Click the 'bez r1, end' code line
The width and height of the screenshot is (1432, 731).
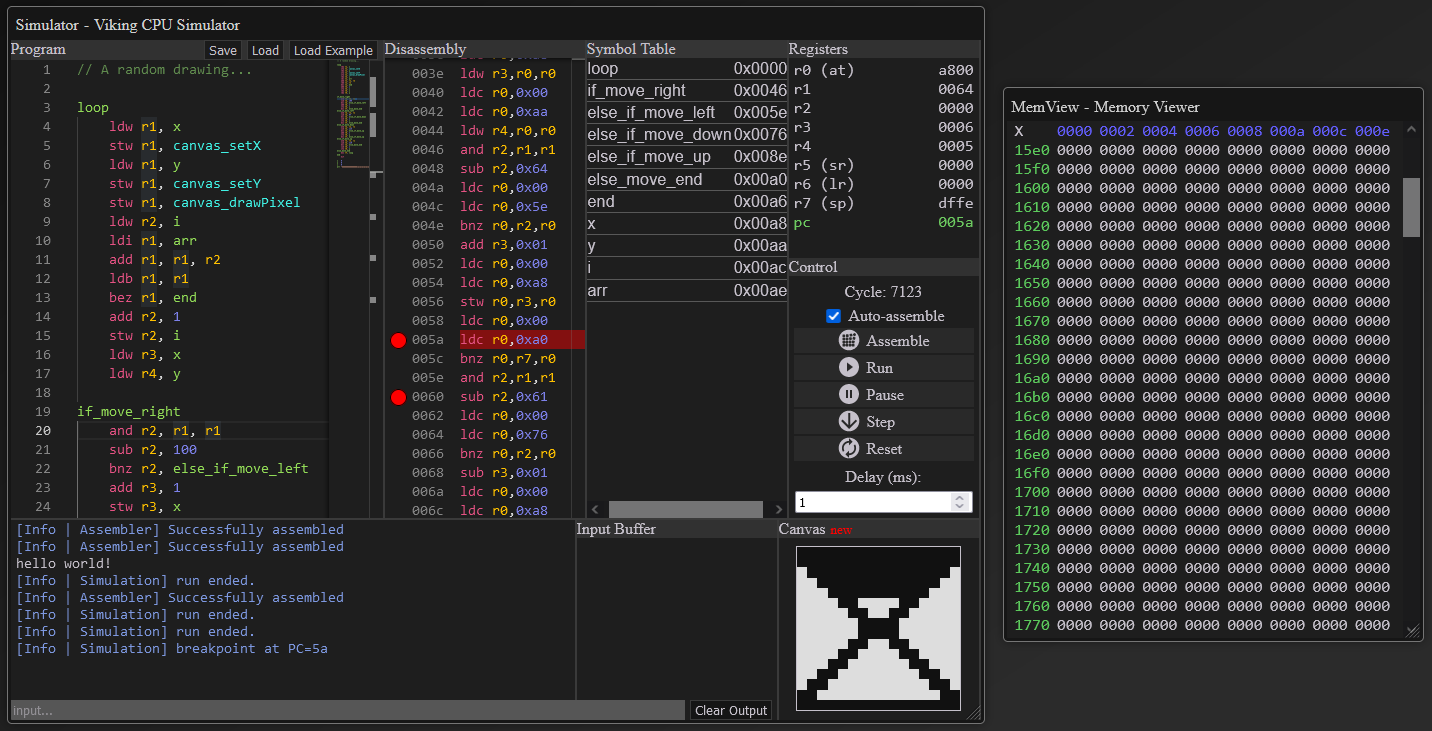(x=153, y=298)
